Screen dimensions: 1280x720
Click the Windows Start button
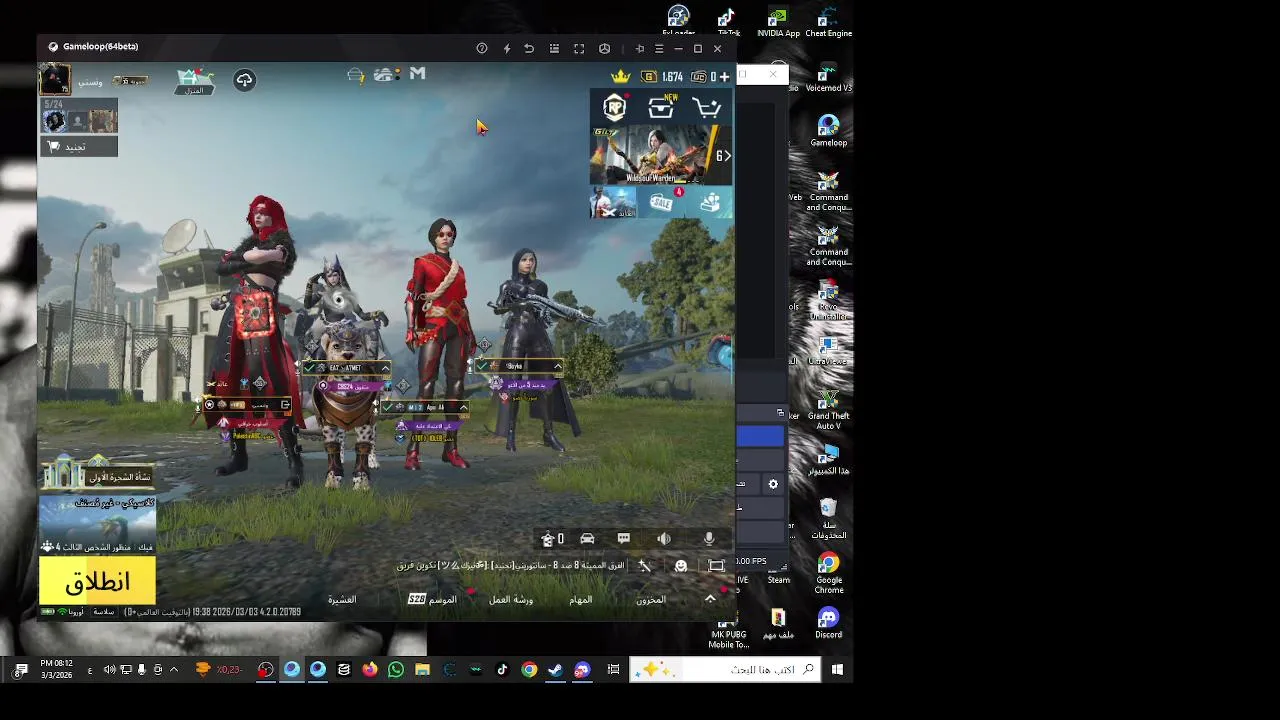click(838, 670)
